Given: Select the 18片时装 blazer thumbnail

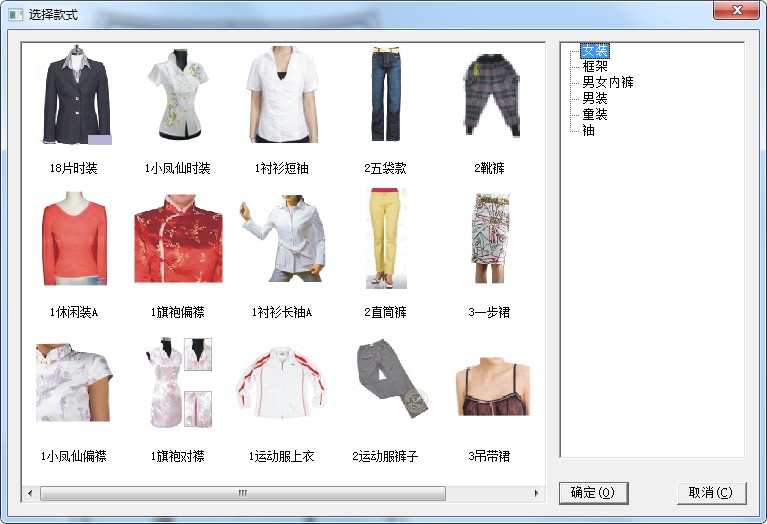Looking at the screenshot, I should click(x=77, y=97).
